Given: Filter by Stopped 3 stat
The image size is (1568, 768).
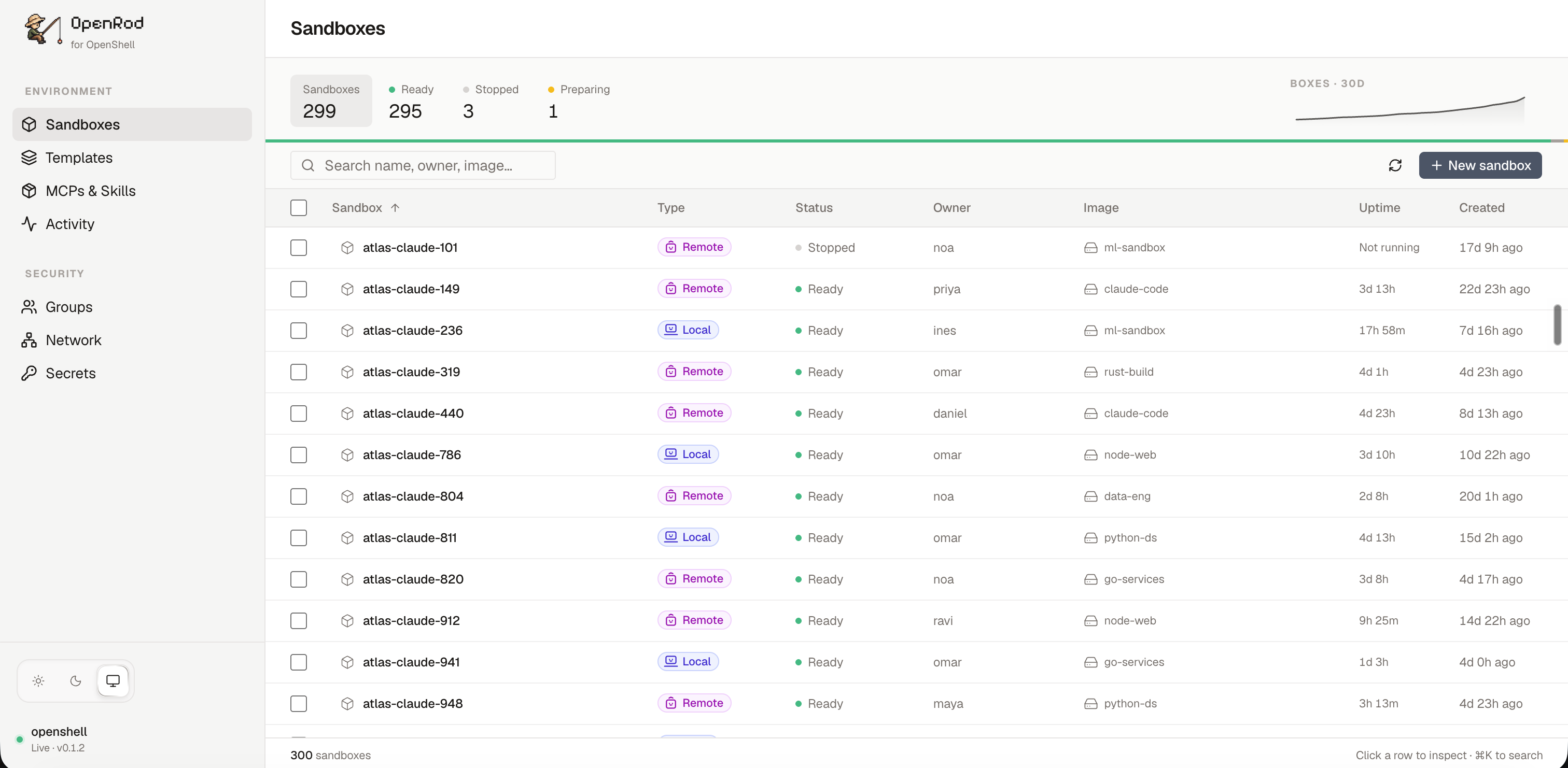Looking at the screenshot, I should tap(491, 101).
